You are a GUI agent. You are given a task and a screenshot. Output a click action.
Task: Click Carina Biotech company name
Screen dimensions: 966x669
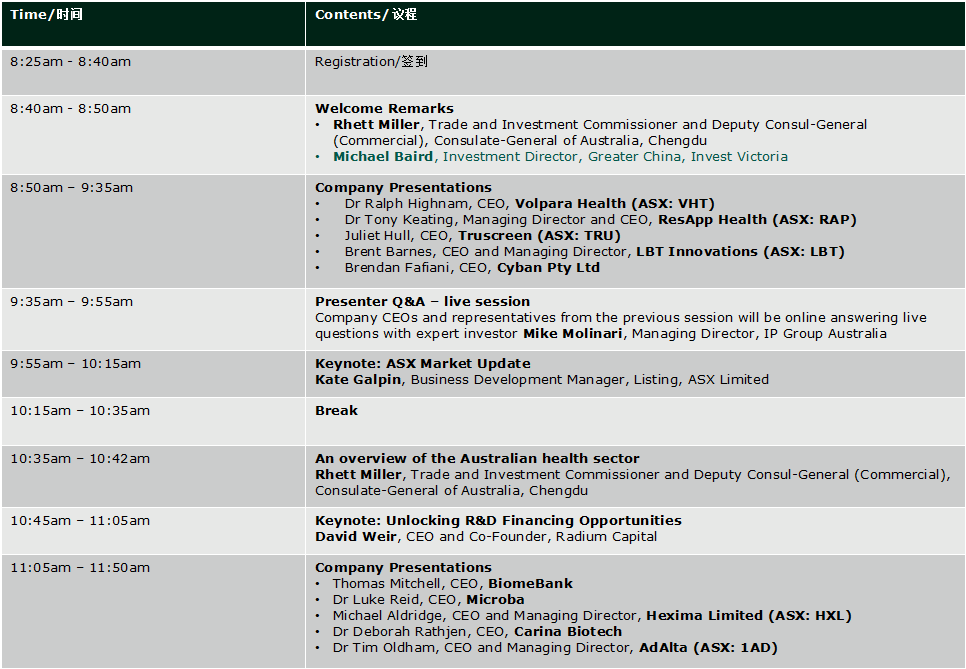click(568, 631)
